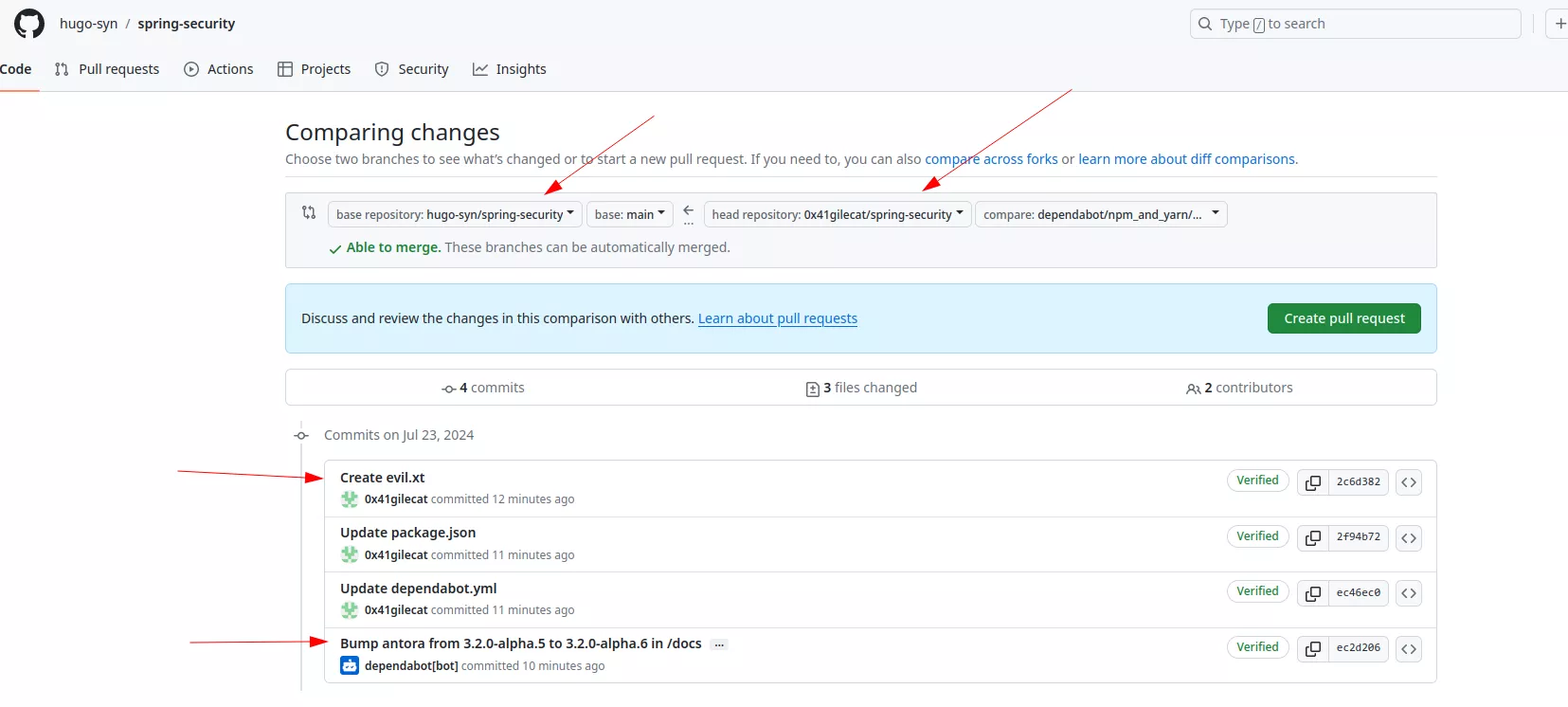Open the Projects tab
This screenshot has width=1568, height=707.
click(314, 69)
